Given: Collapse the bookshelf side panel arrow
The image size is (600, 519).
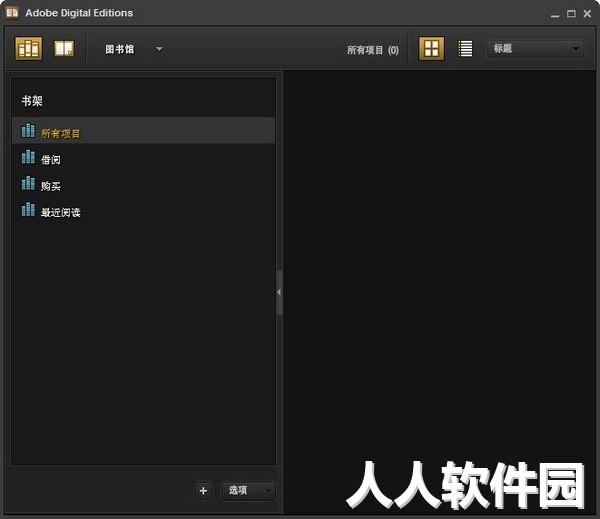Looking at the screenshot, I should (x=279, y=292).
